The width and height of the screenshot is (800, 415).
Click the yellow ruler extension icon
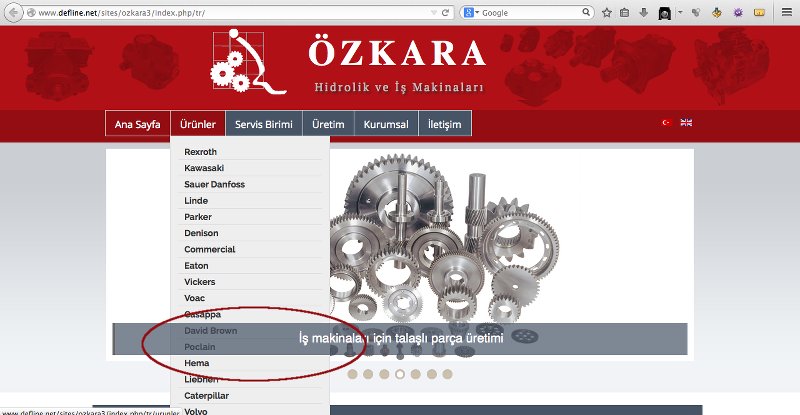759,13
